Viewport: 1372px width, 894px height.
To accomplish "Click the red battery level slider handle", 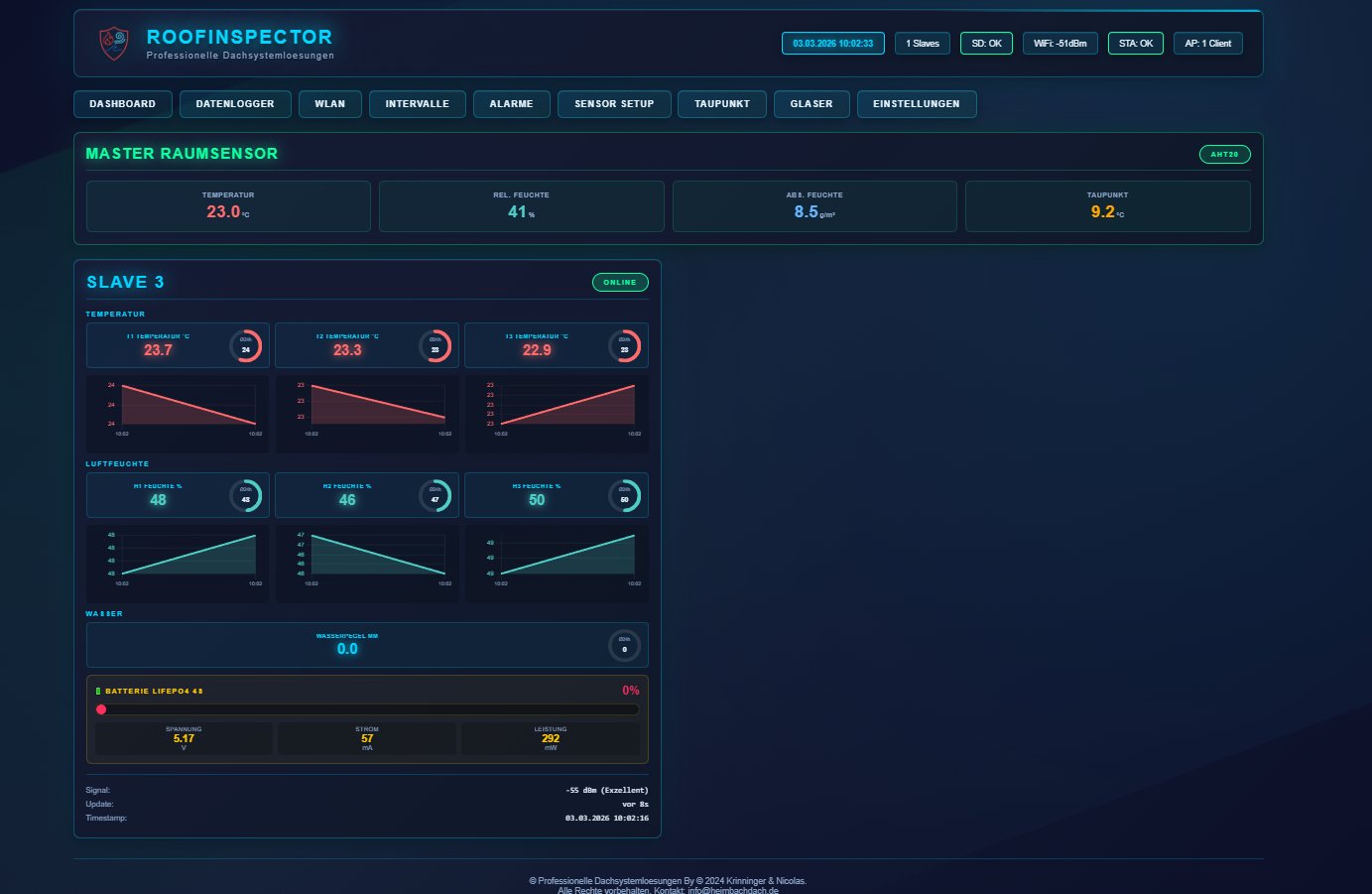I will pyautogui.click(x=101, y=709).
